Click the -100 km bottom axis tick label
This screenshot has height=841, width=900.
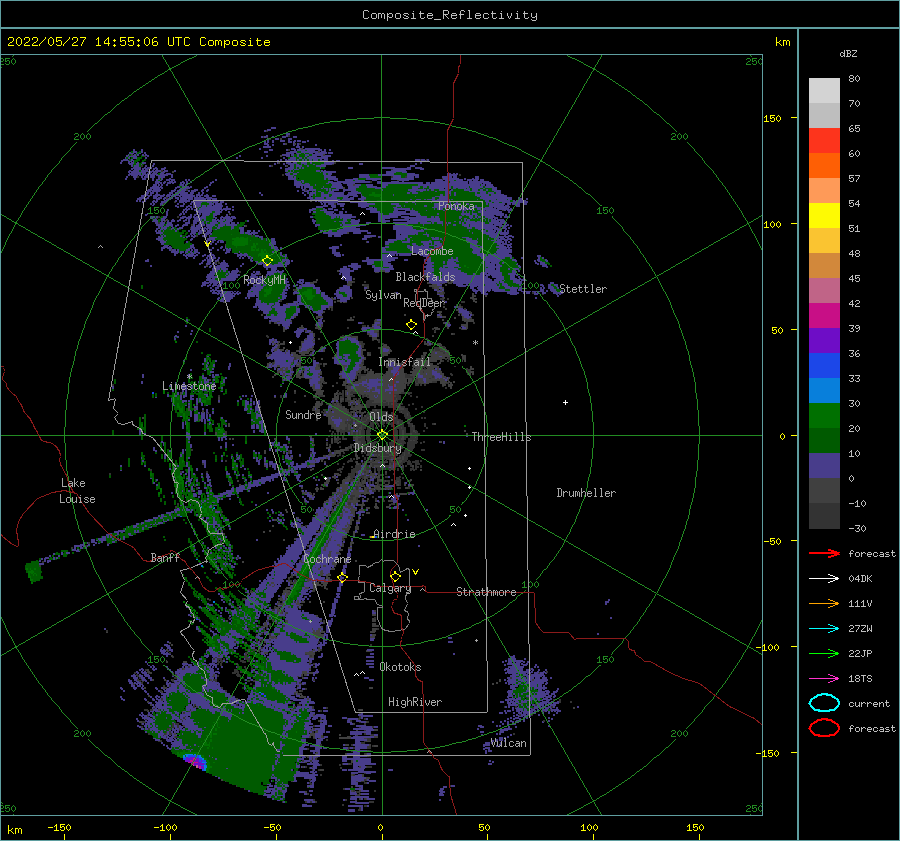click(x=164, y=827)
